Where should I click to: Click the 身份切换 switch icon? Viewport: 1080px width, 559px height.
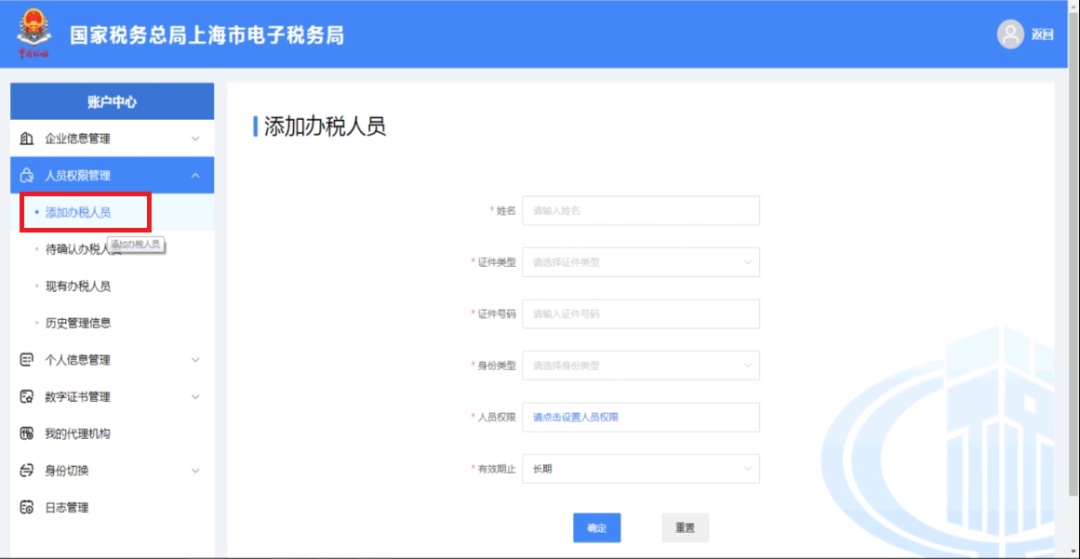[x=27, y=471]
